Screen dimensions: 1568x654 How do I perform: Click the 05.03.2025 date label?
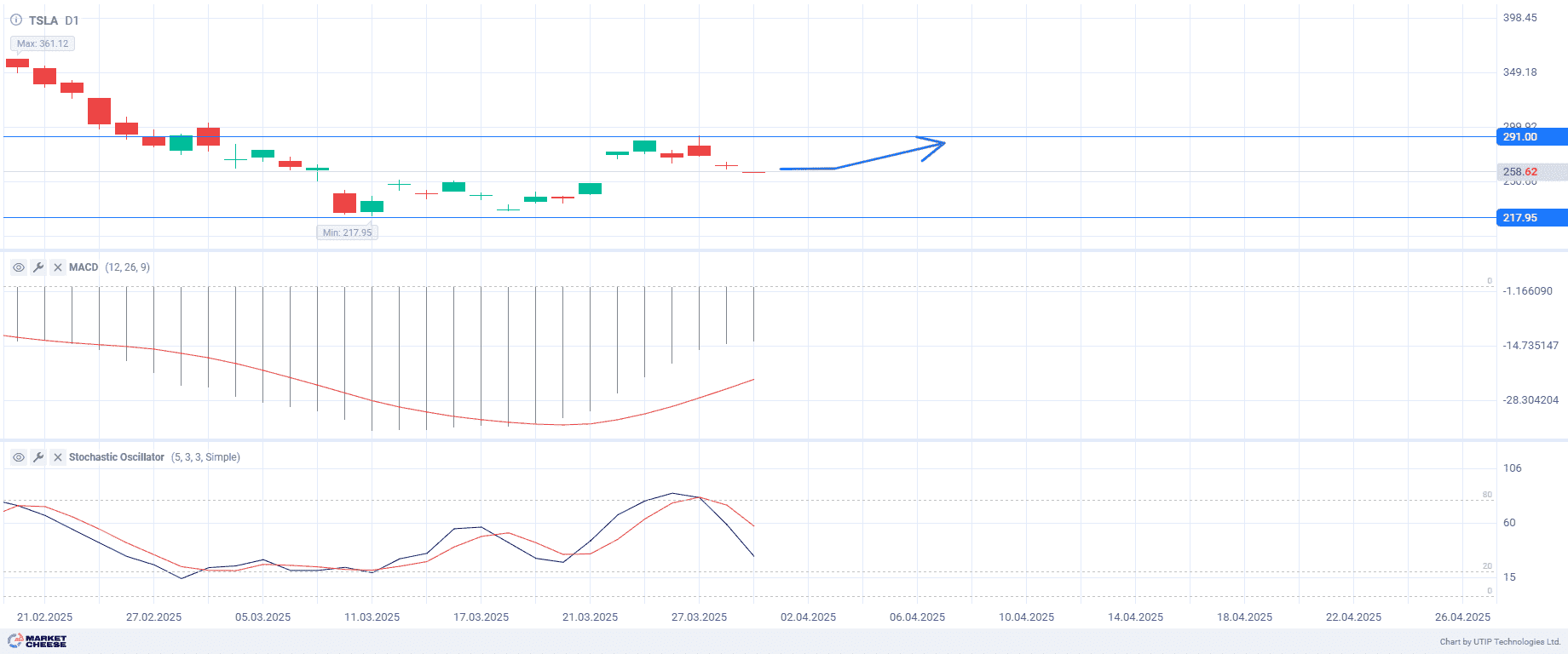(x=263, y=617)
